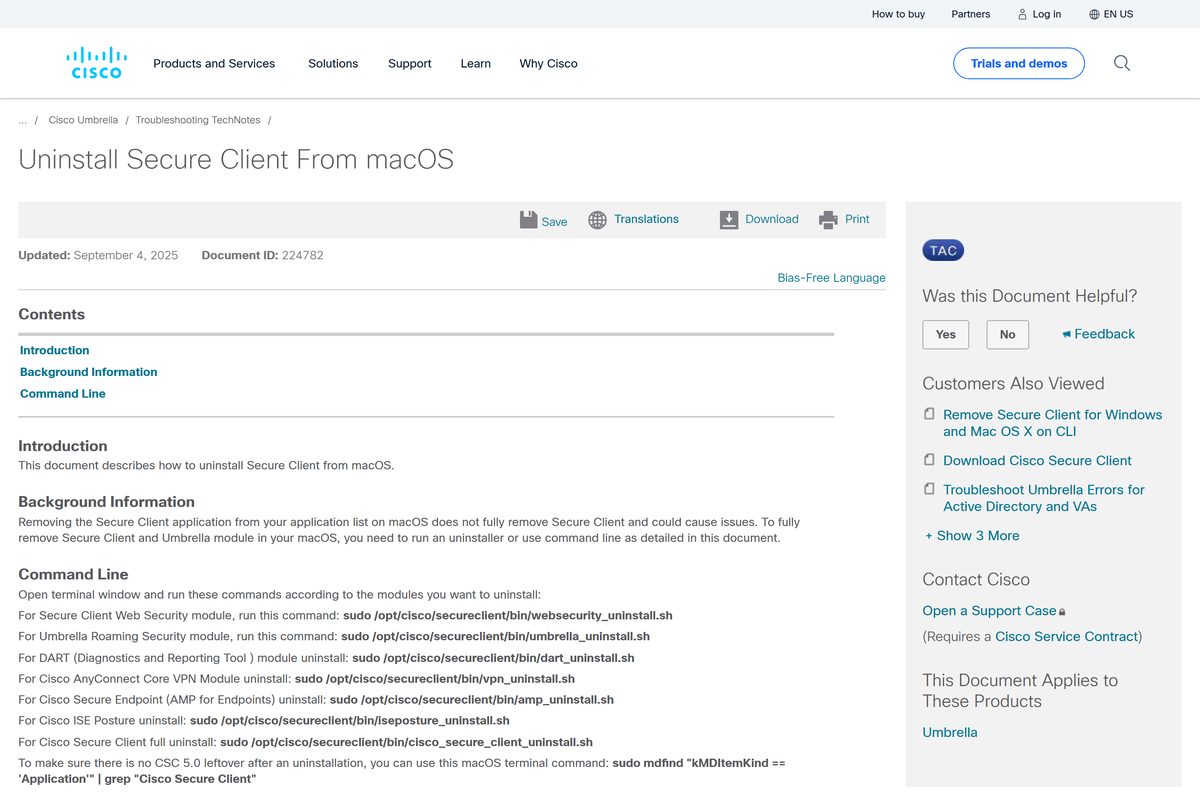Click the EN US globe icon

click(1094, 14)
